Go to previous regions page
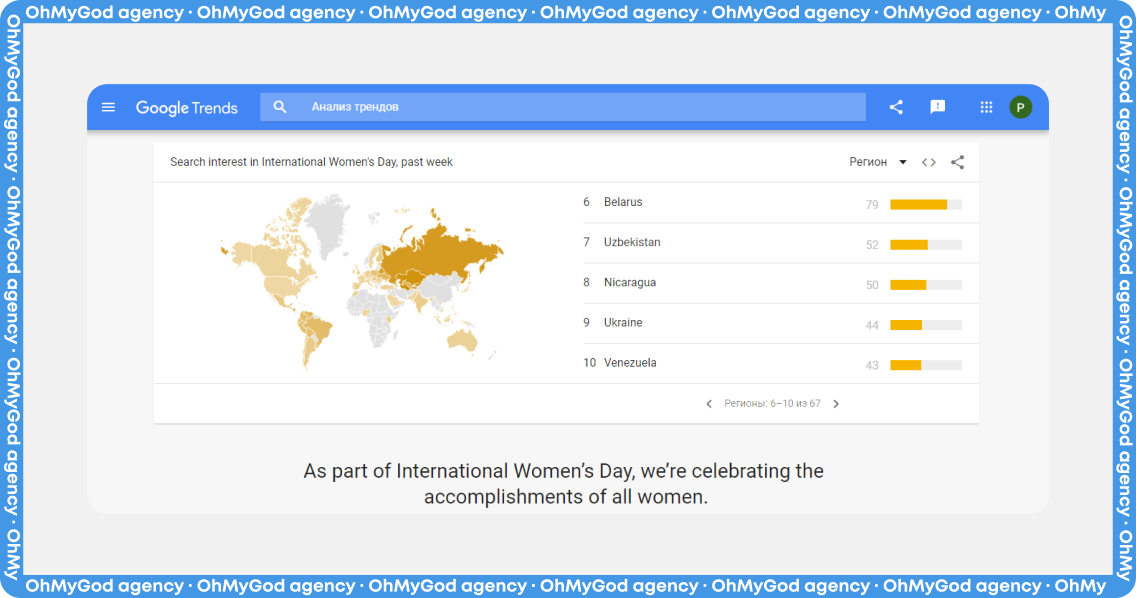 point(709,404)
